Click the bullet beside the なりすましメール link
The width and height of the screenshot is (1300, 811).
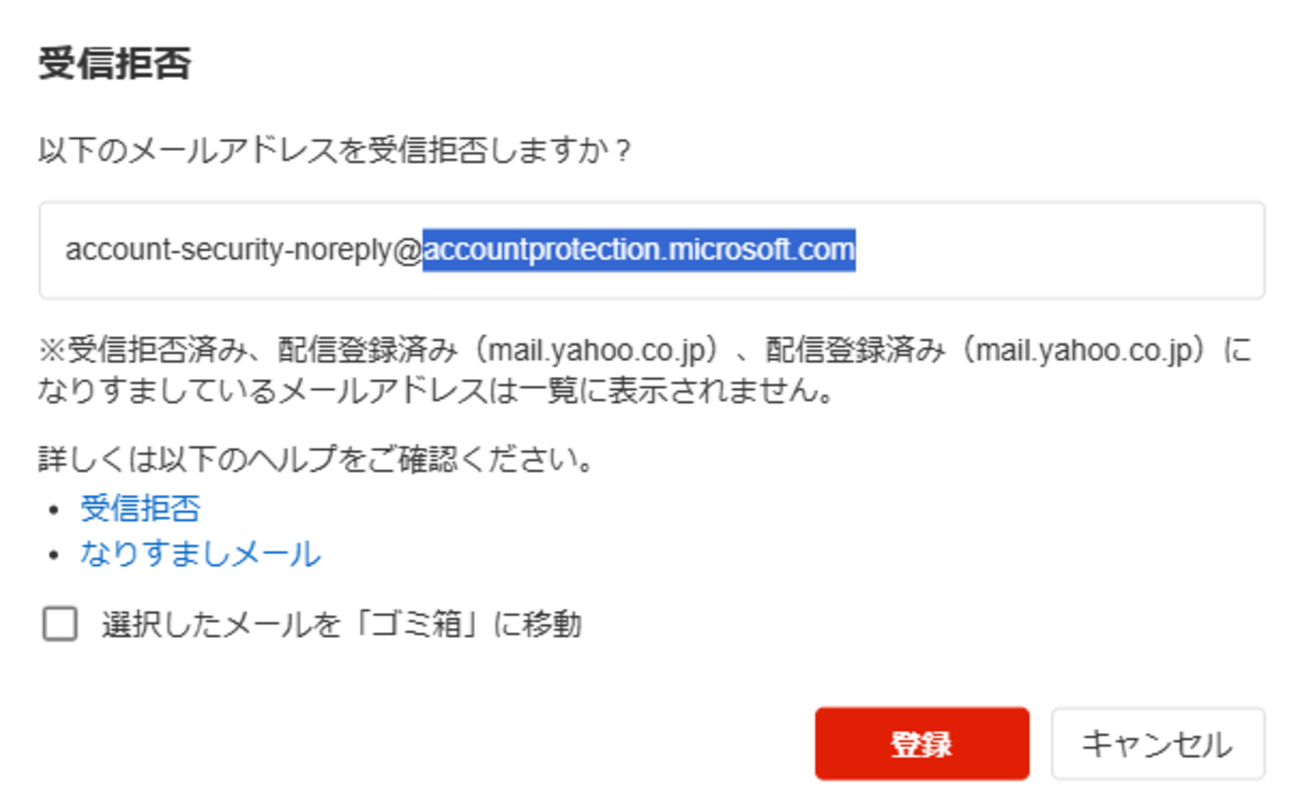coord(53,555)
